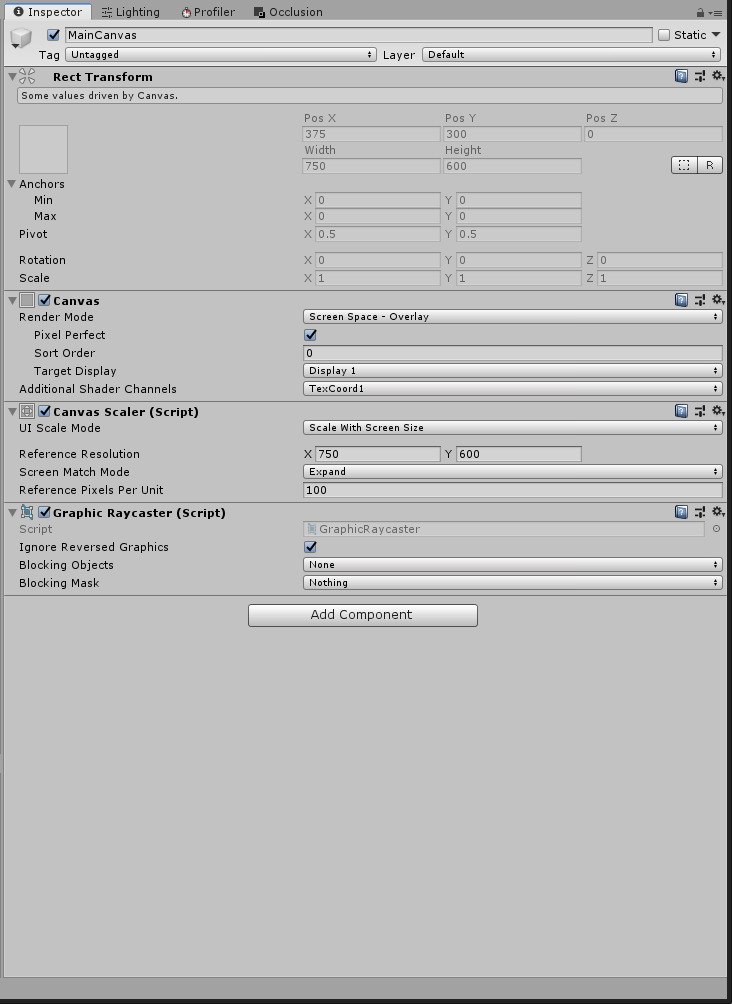The image size is (732, 1004).
Task: Disable the Canvas Scaler component checkbox
Action: 44,411
